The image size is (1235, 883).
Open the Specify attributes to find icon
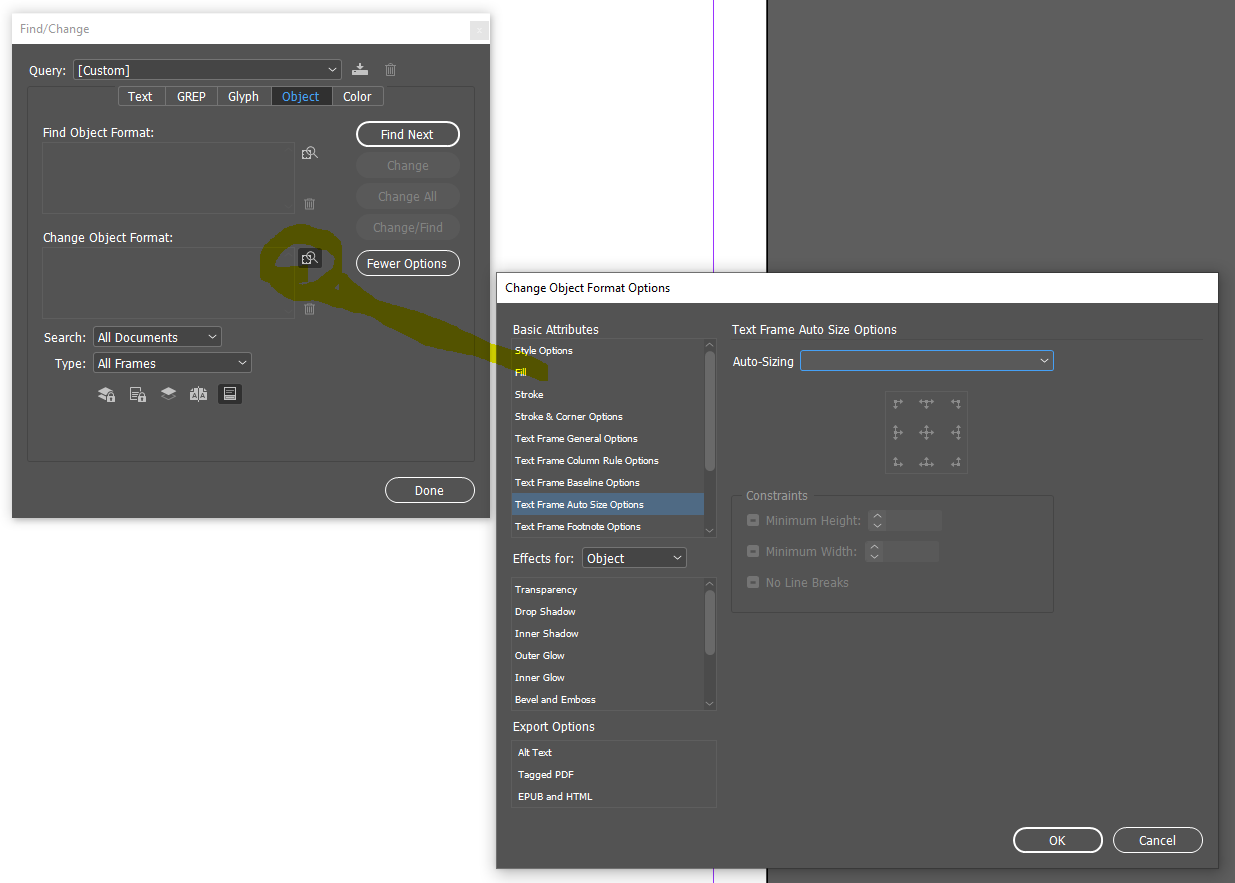310,152
